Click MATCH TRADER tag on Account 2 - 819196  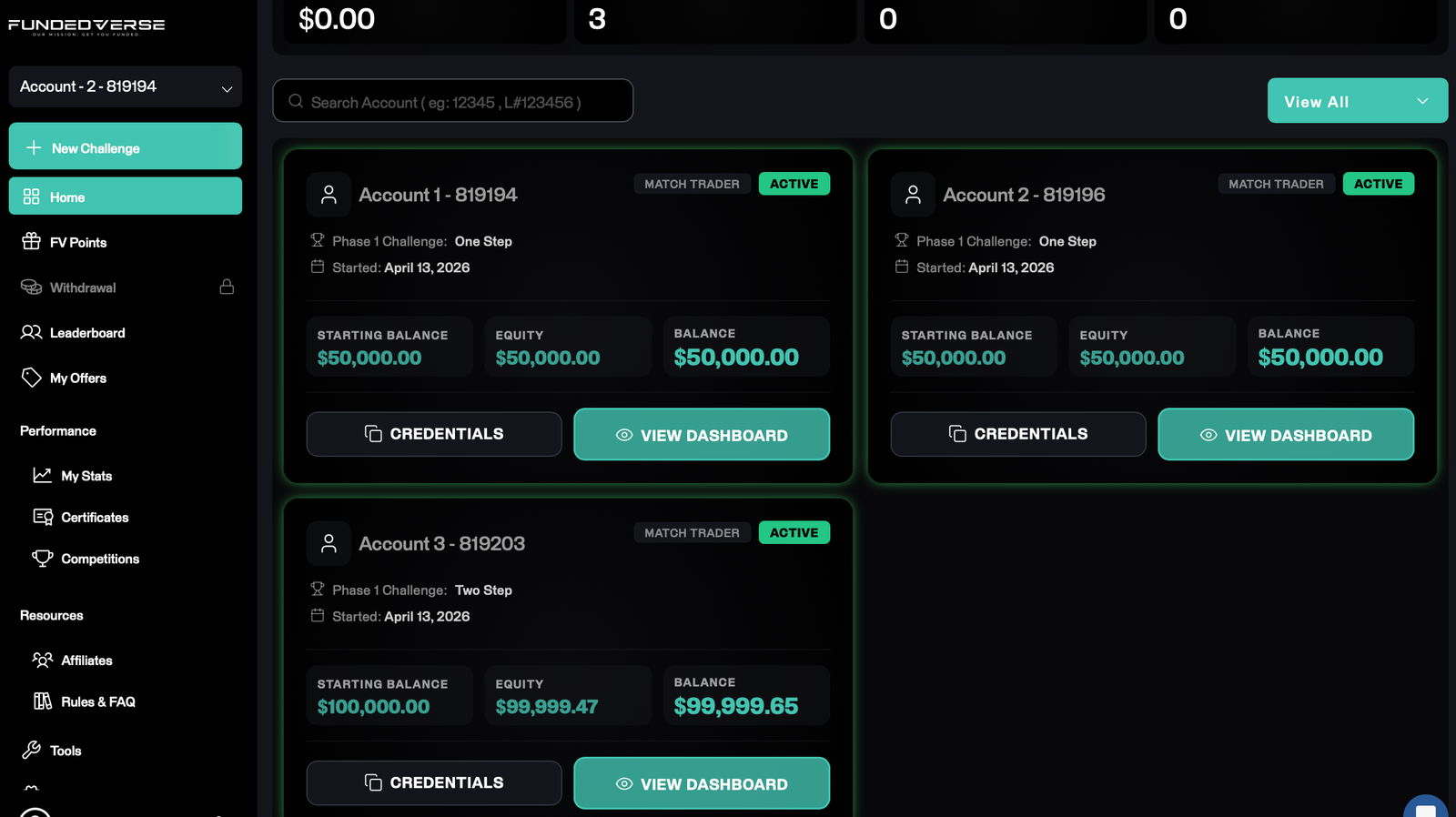click(1277, 184)
